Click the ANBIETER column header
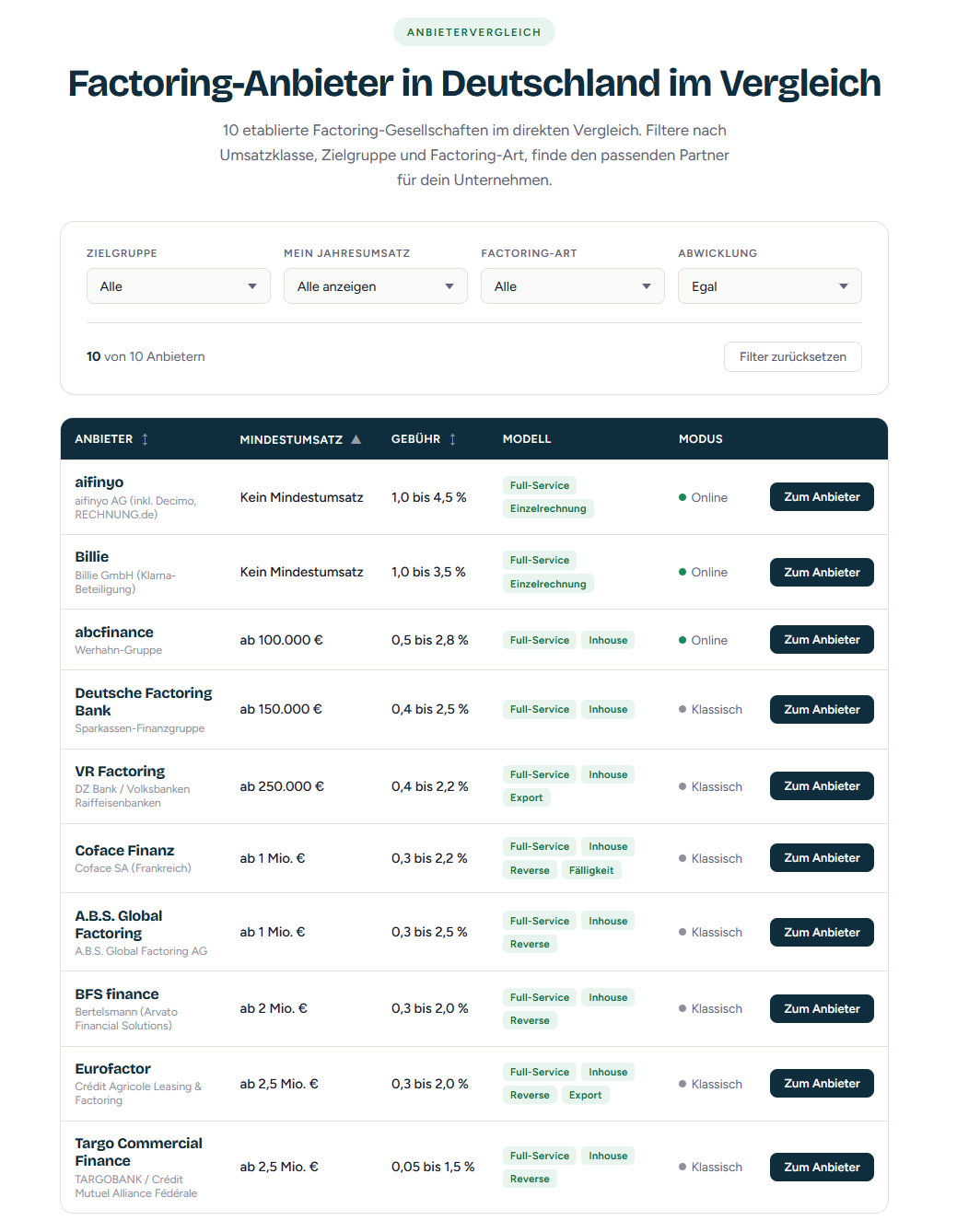The image size is (957, 1232). [104, 439]
